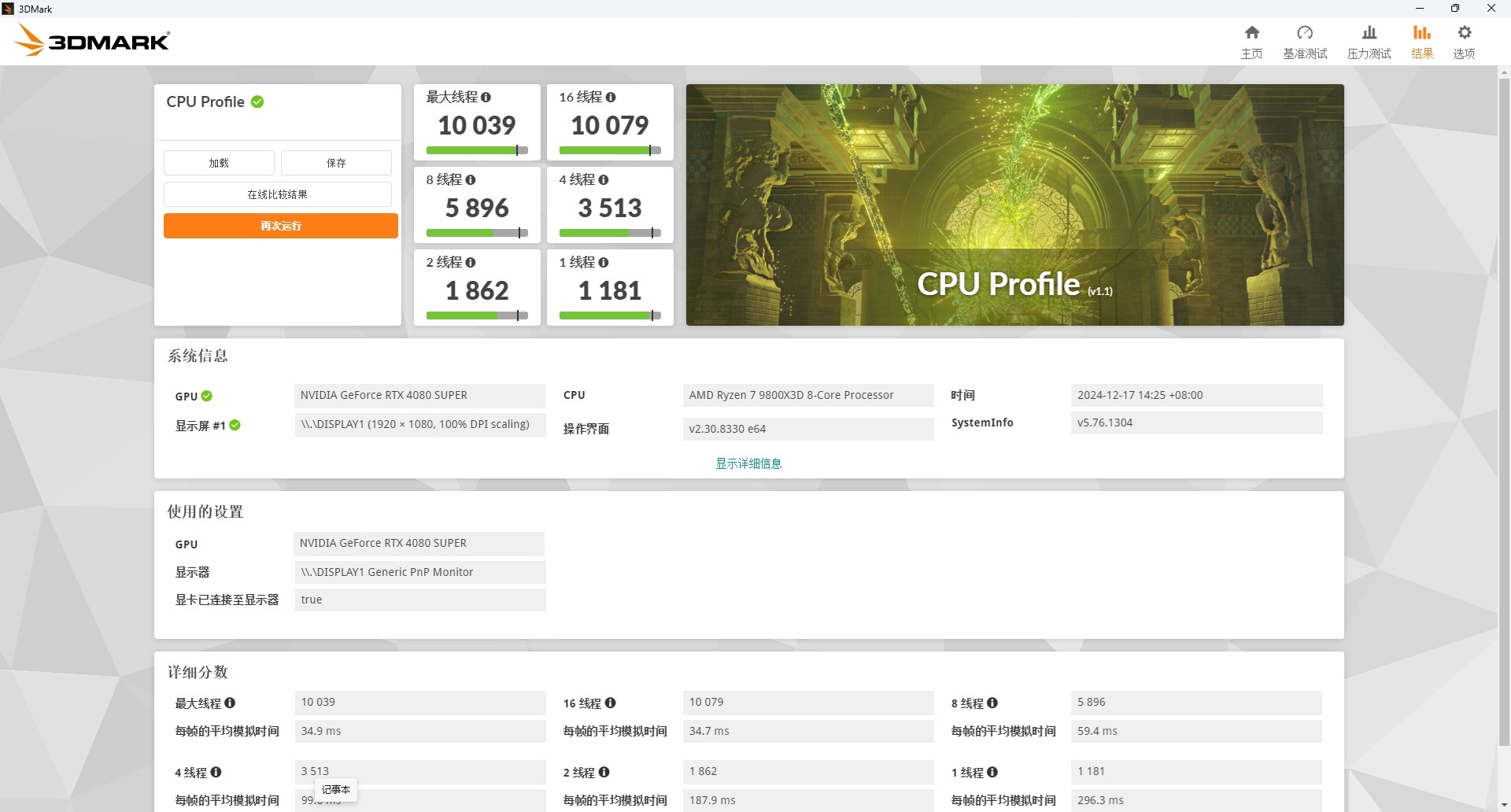This screenshot has height=812, width=1511.
Task: Click the green check next to CPU Profile title
Action: click(257, 101)
